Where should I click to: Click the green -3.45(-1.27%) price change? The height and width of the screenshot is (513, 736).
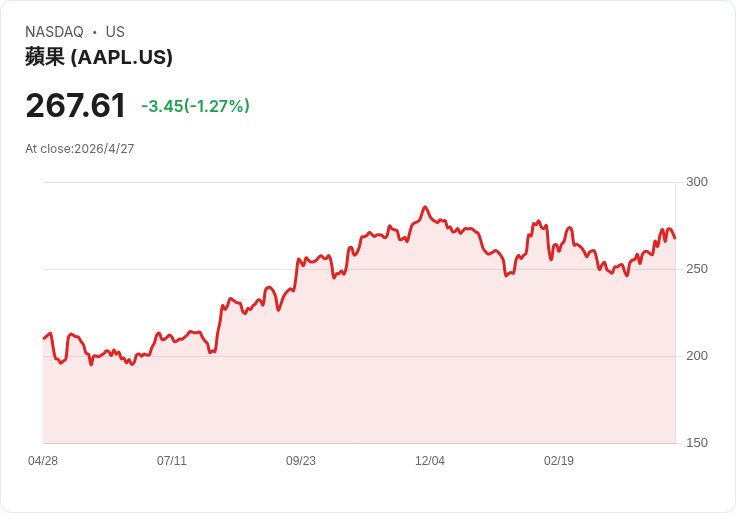pyautogui.click(x=195, y=106)
